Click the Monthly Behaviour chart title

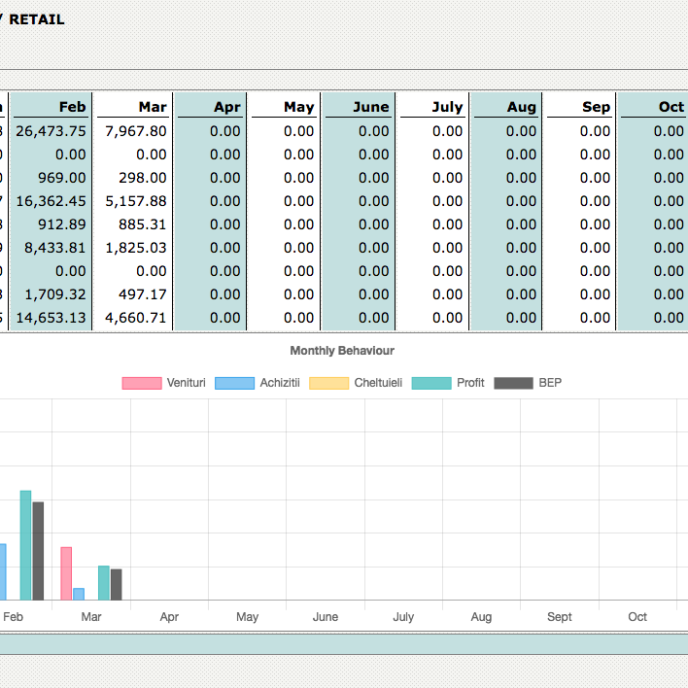tap(342, 351)
